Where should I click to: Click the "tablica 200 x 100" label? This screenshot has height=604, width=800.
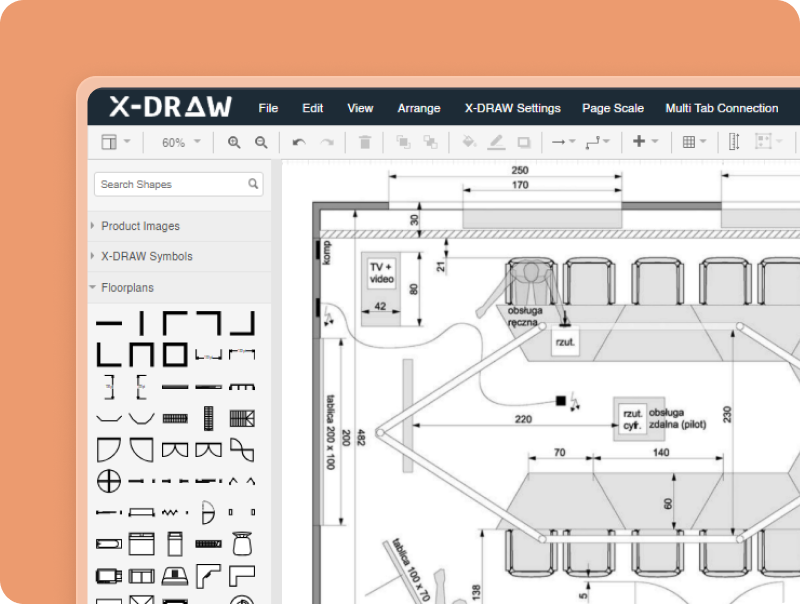(x=331, y=432)
